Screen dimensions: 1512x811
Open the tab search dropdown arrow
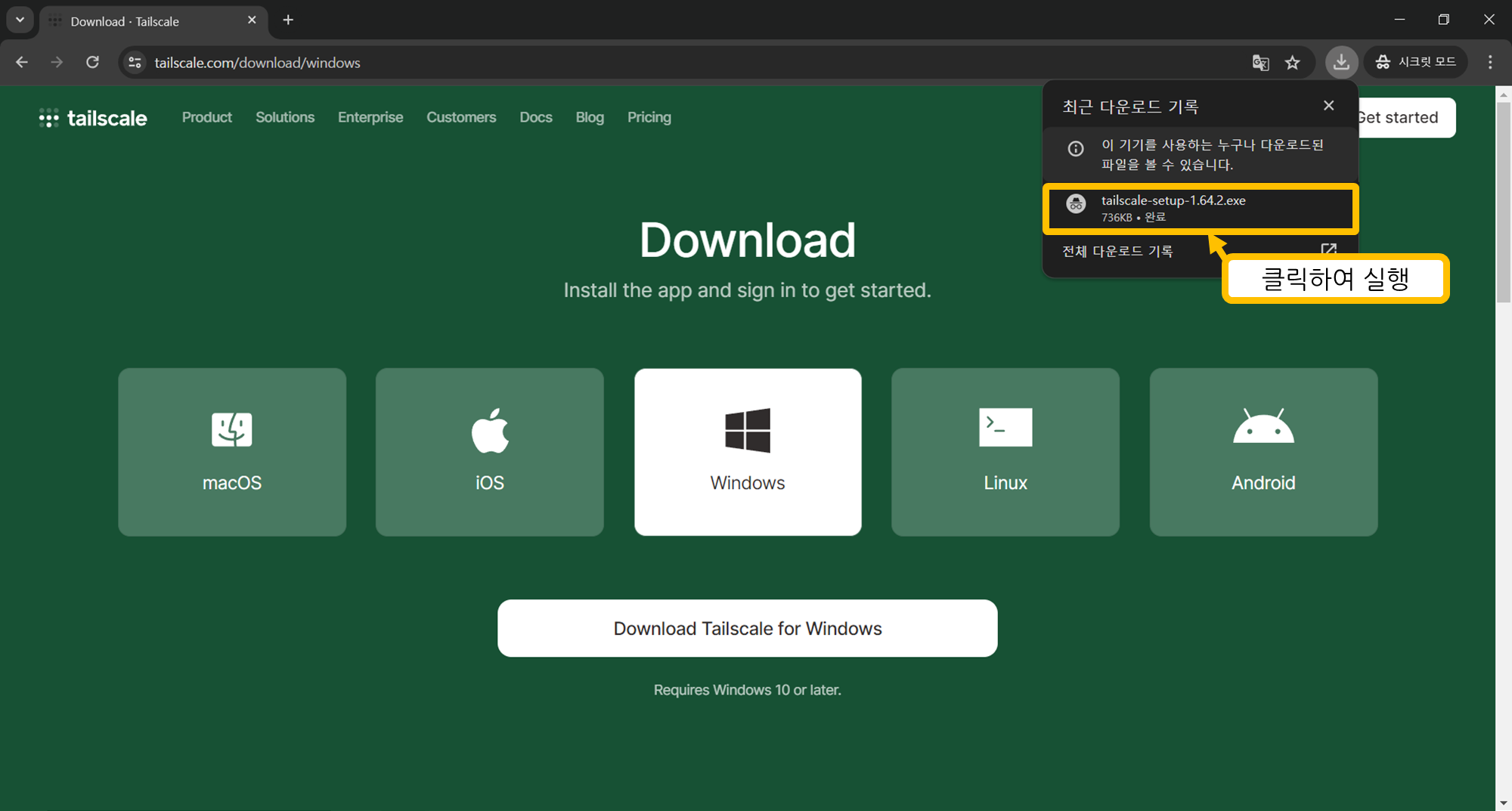[x=20, y=20]
